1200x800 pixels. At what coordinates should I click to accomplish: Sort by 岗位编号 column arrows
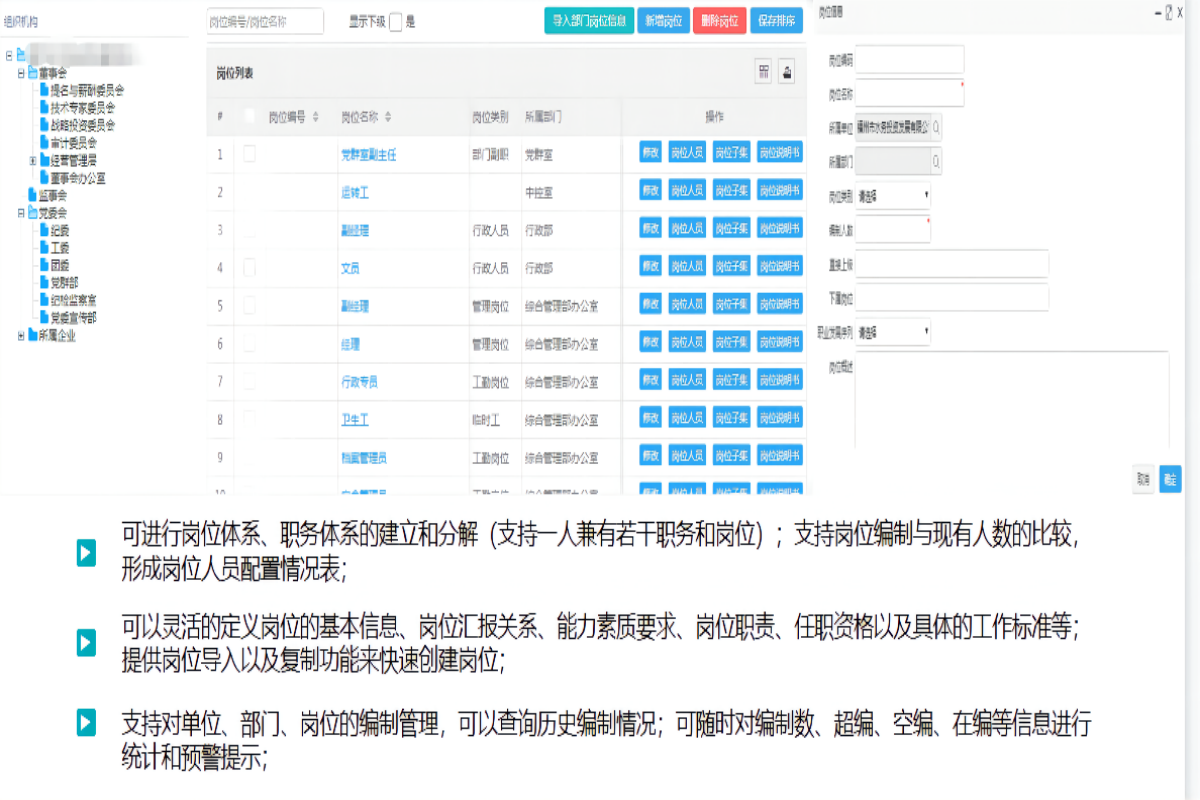click(x=315, y=117)
